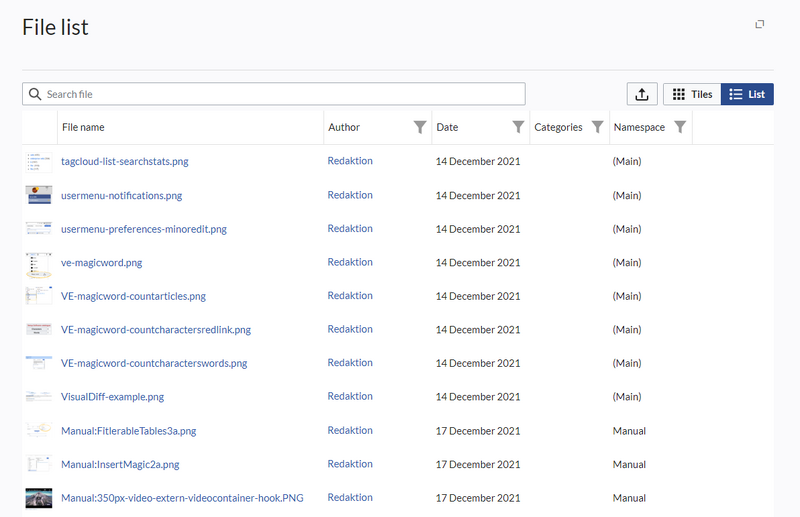800x517 pixels.
Task: Open the Date column filter
Action: [518, 127]
